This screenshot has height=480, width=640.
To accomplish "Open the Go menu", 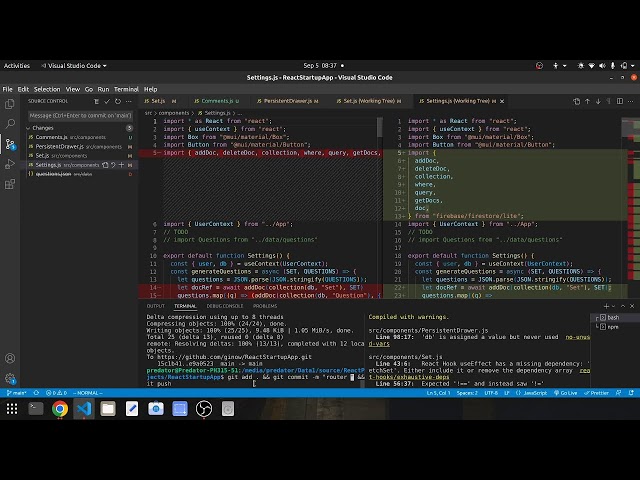I will coord(89,89).
